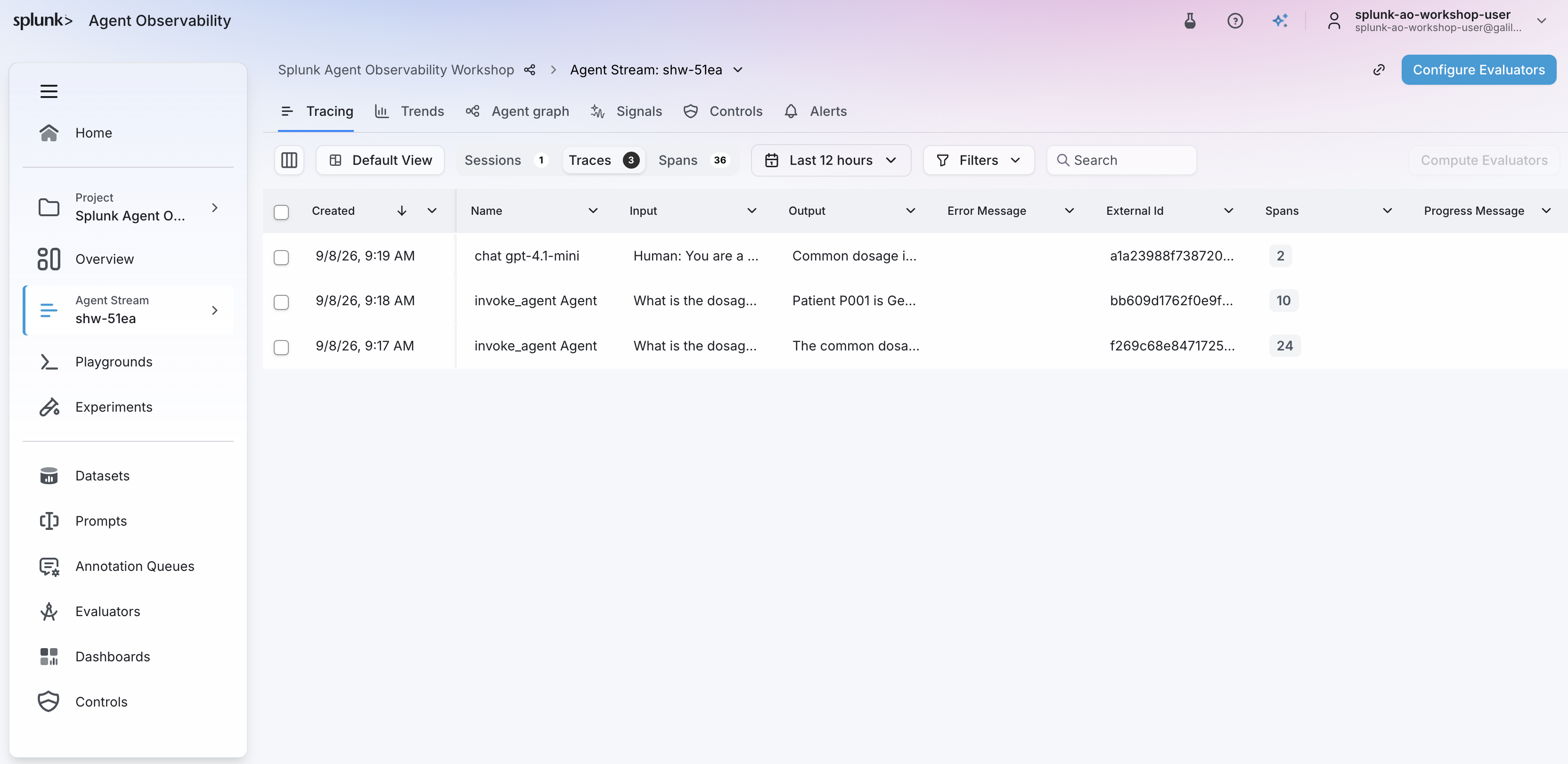Open the chat gpt-4.1-mini trace
Screen dimensions: 1568x764
pyautogui.click(x=527, y=256)
